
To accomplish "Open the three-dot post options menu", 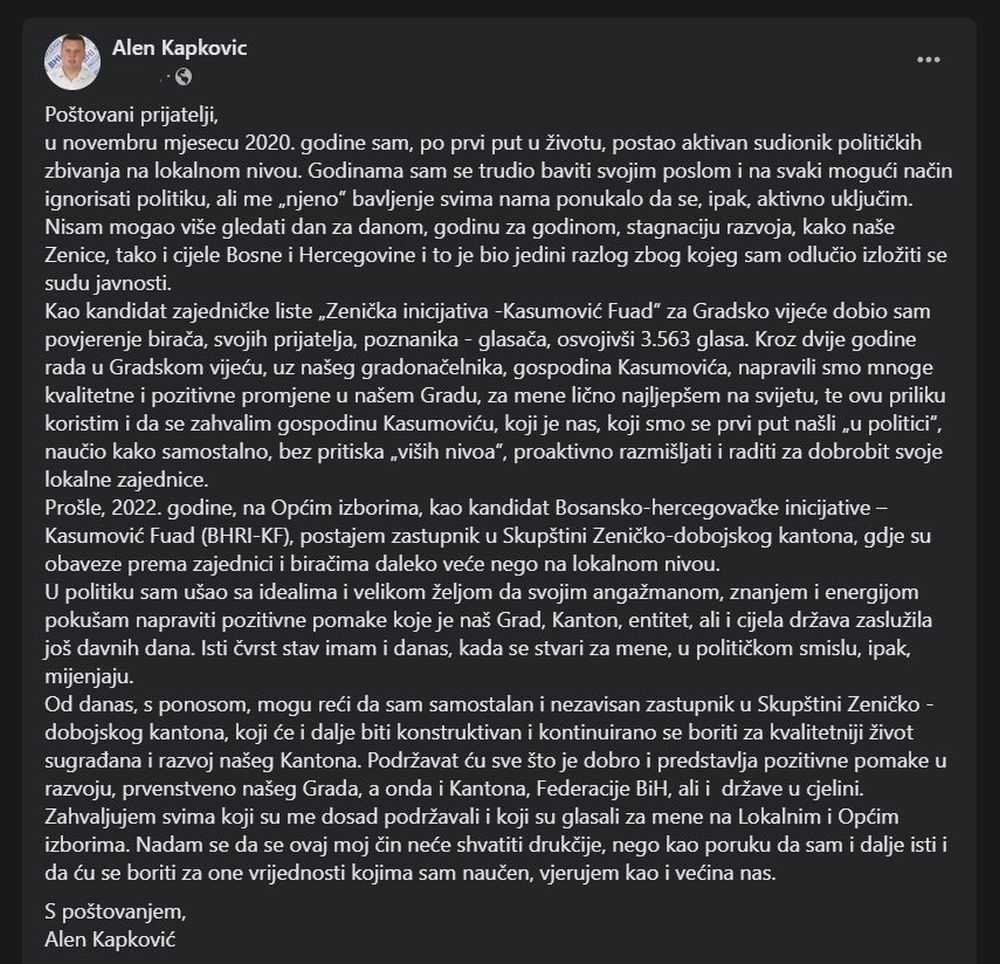I will [928, 60].
